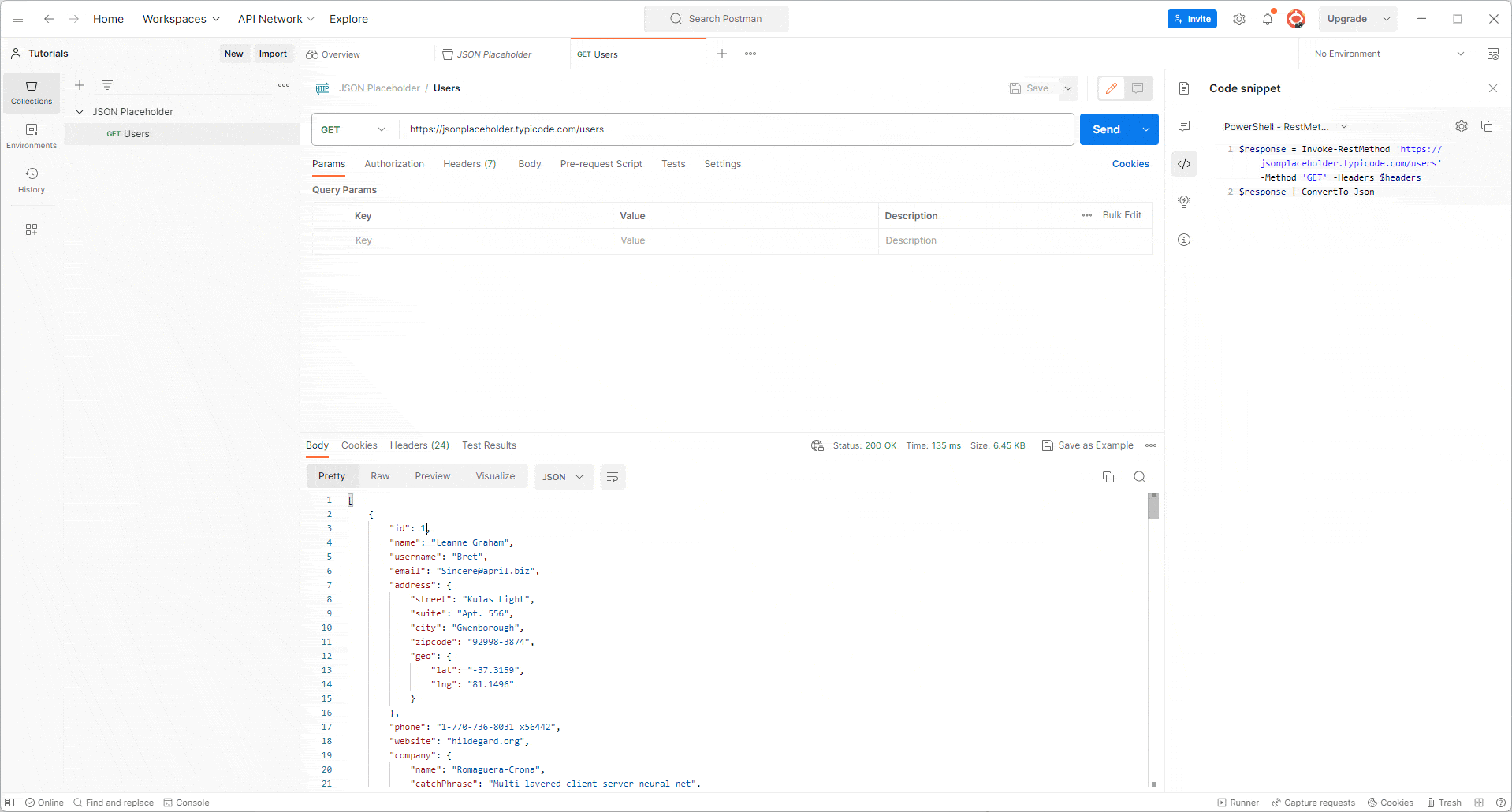This screenshot has height=812, width=1512.
Task: Click the New button
Action: [x=233, y=54]
